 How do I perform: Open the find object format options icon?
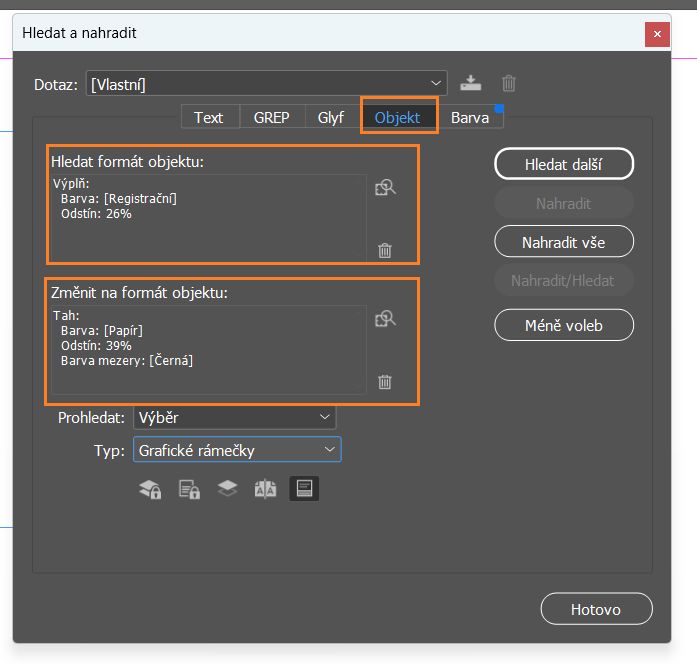[385, 188]
